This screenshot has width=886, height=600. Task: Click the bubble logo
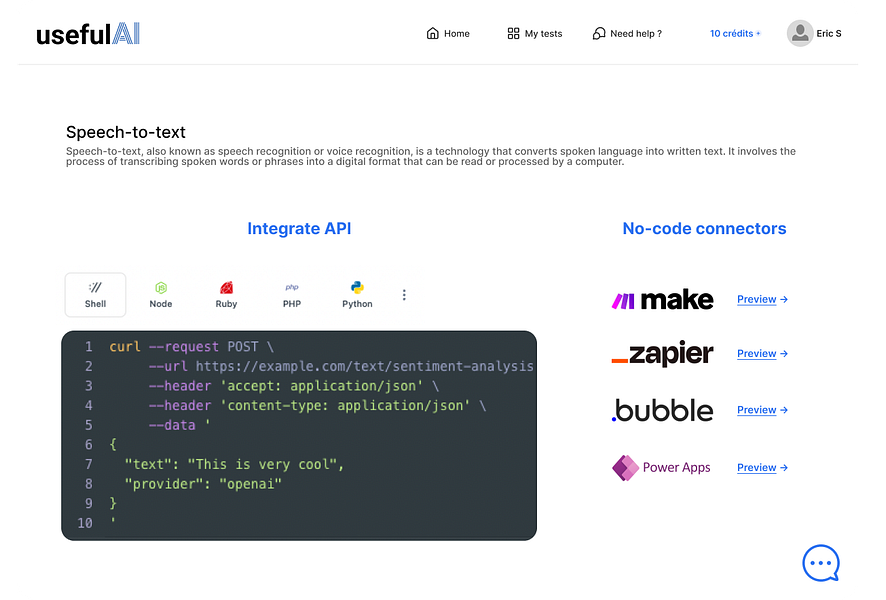(662, 410)
